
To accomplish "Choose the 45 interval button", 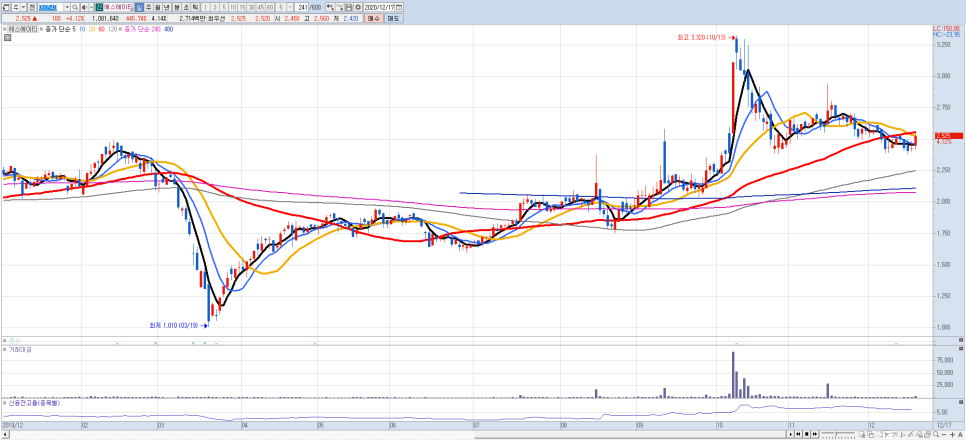I will pos(261,7).
